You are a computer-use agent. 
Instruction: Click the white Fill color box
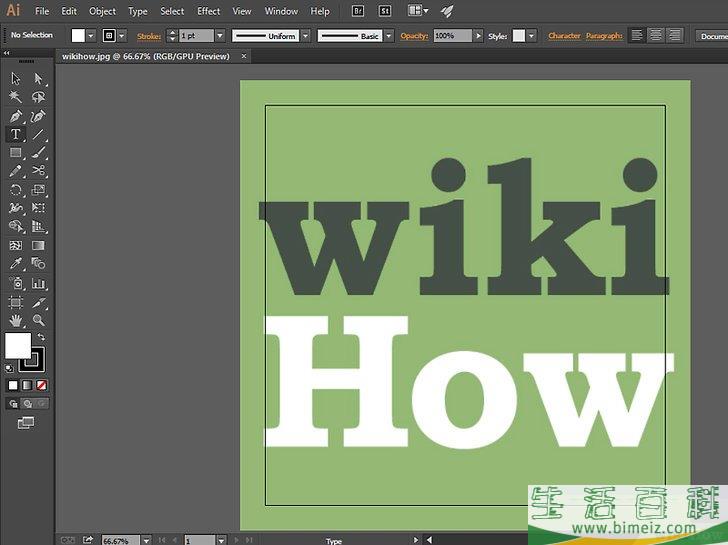18,345
